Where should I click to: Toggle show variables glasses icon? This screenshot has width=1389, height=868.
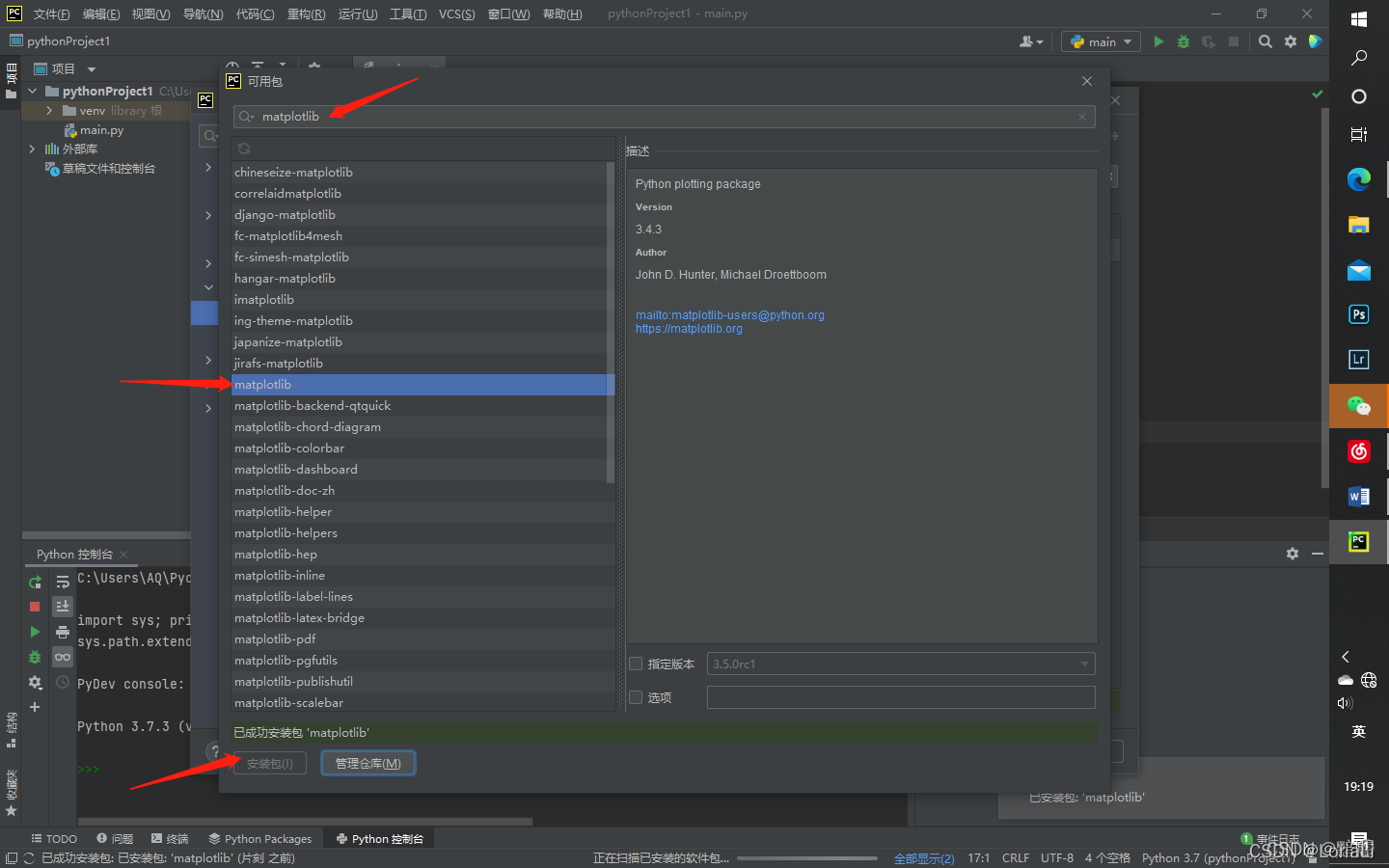pyautogui.click(x=63, y=657)
